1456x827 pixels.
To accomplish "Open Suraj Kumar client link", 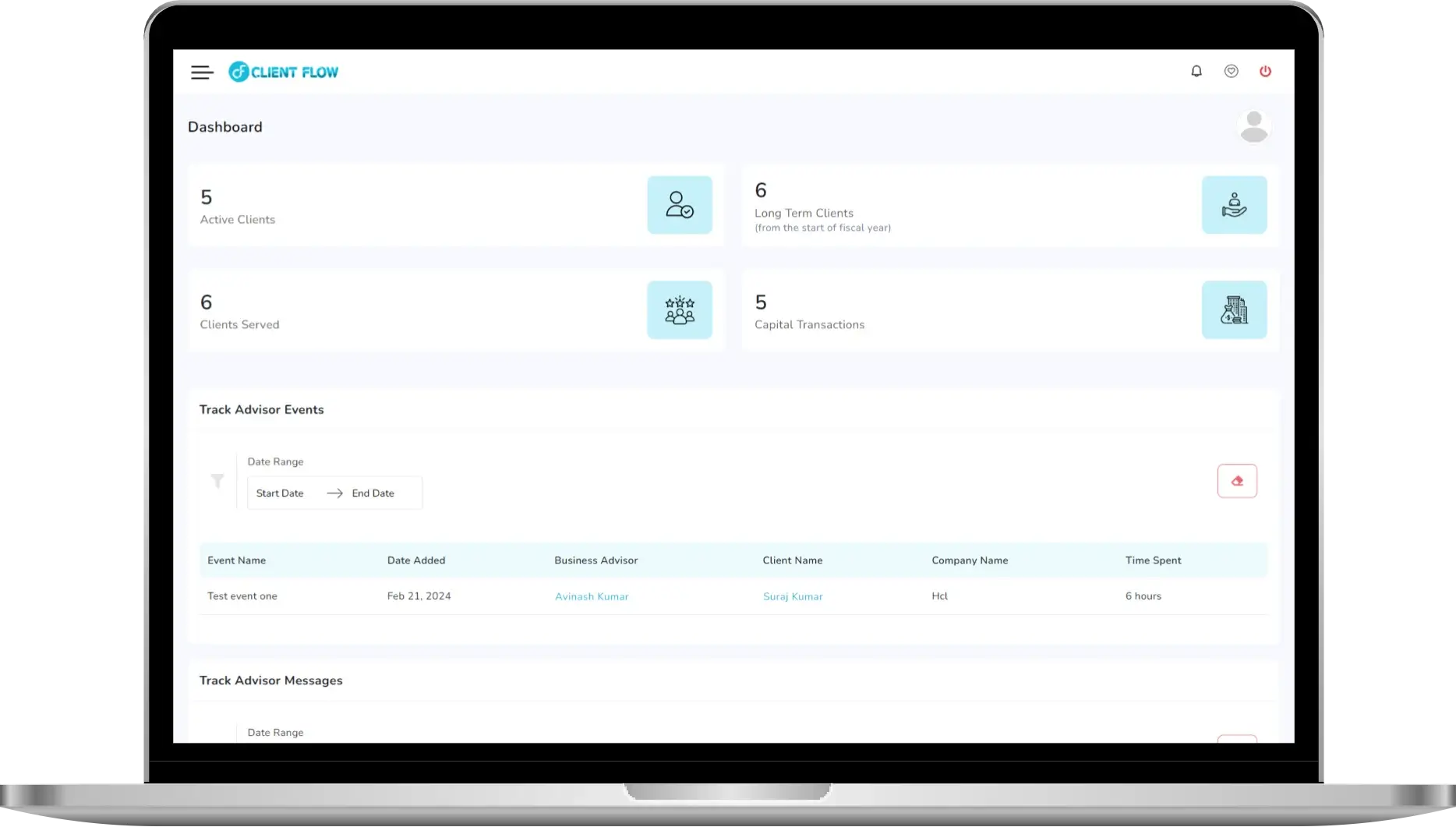I will pos(793,597).
